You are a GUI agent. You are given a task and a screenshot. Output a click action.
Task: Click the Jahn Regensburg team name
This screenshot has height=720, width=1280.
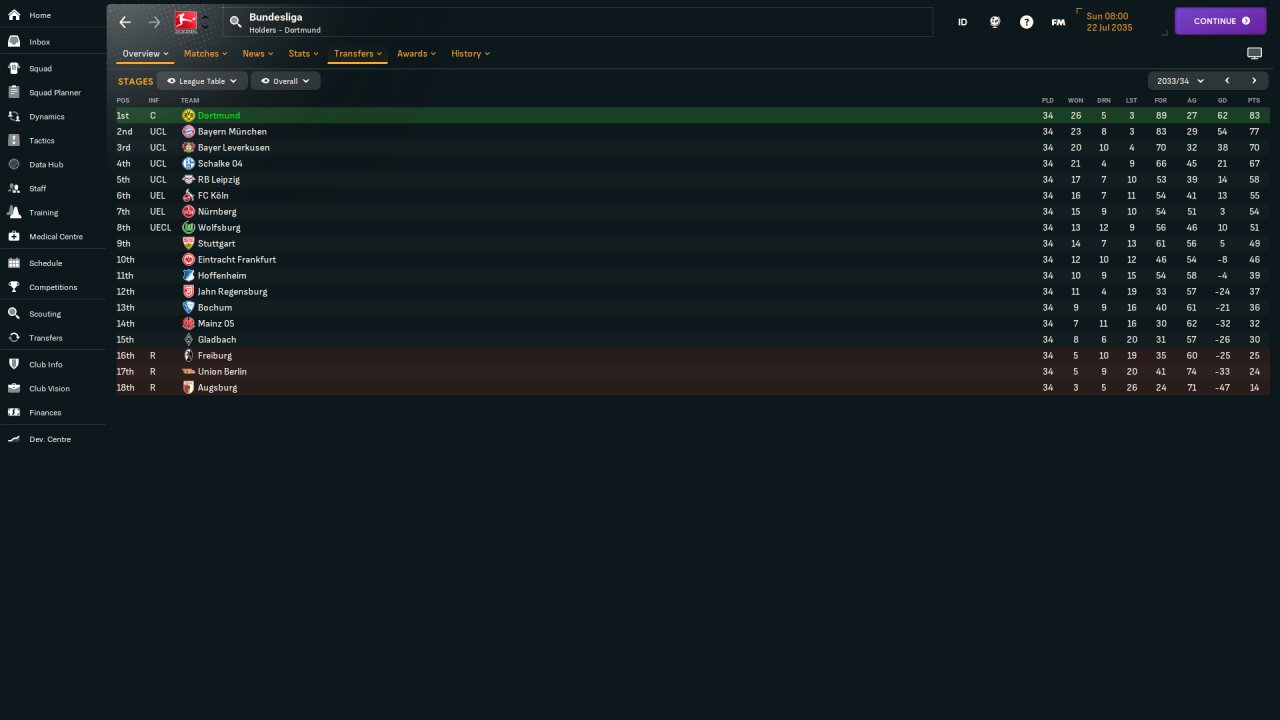click(233, 292)
